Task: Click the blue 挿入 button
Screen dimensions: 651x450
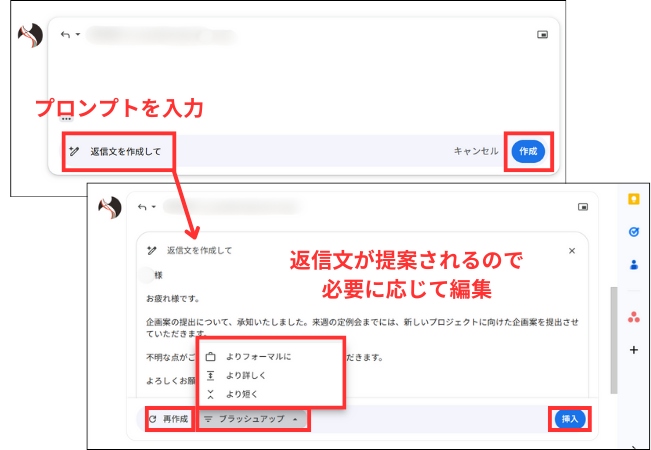Action: click(570, 419)
